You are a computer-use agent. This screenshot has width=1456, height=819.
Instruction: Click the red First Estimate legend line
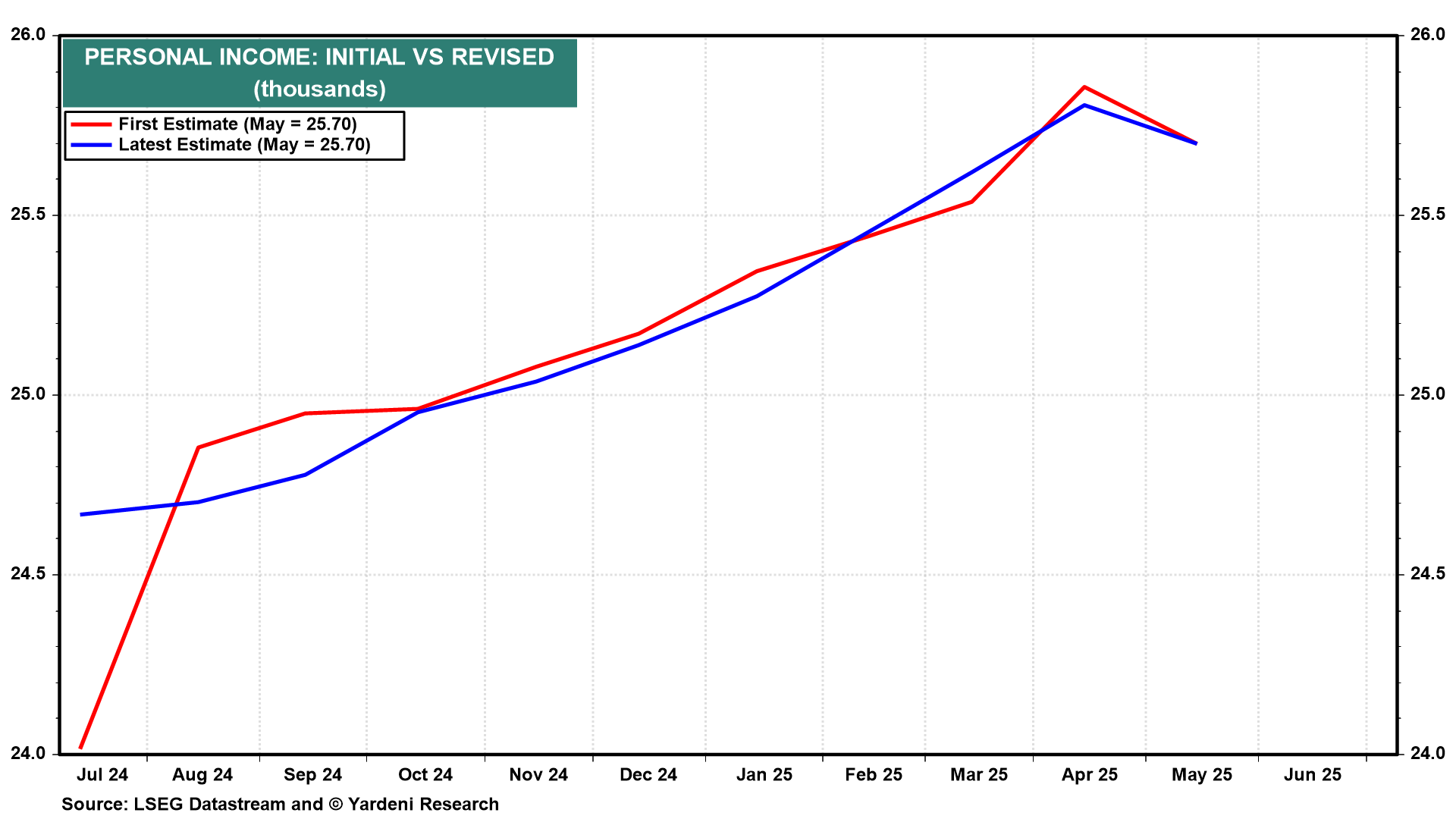pyautogui.click(x=91, y=124)
